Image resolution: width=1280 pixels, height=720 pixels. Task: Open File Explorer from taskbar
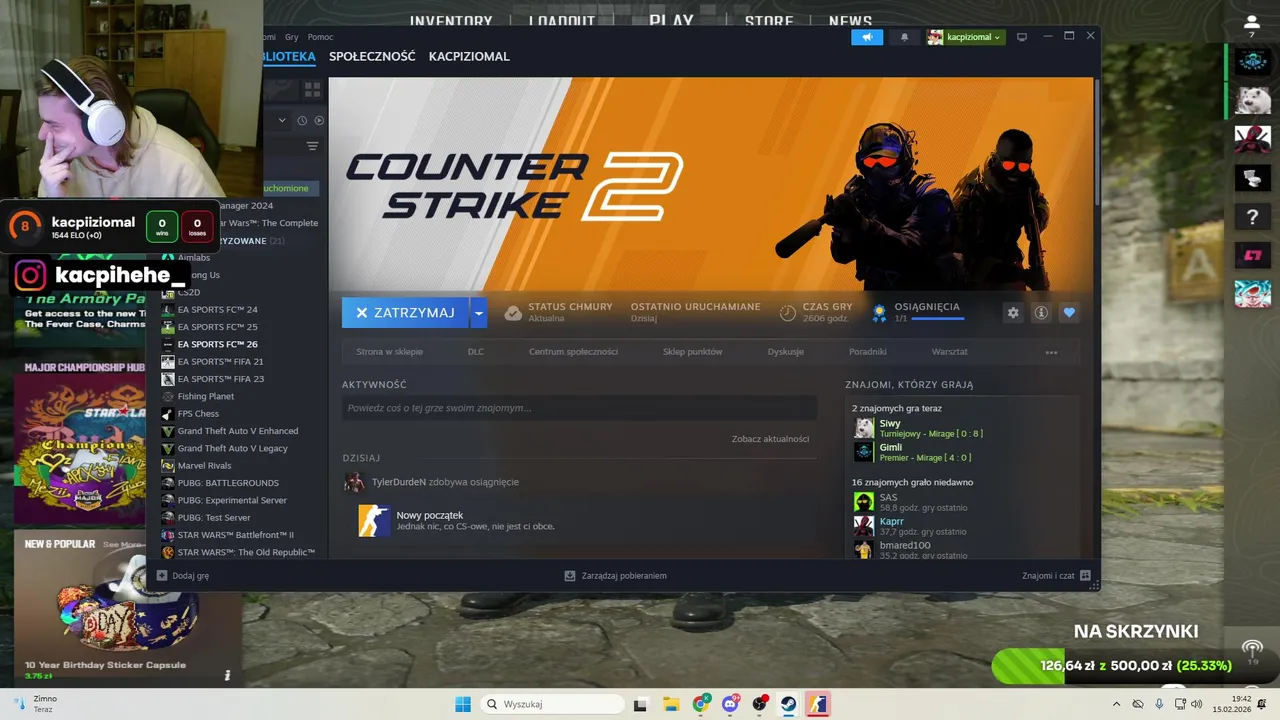click(671, 704)
